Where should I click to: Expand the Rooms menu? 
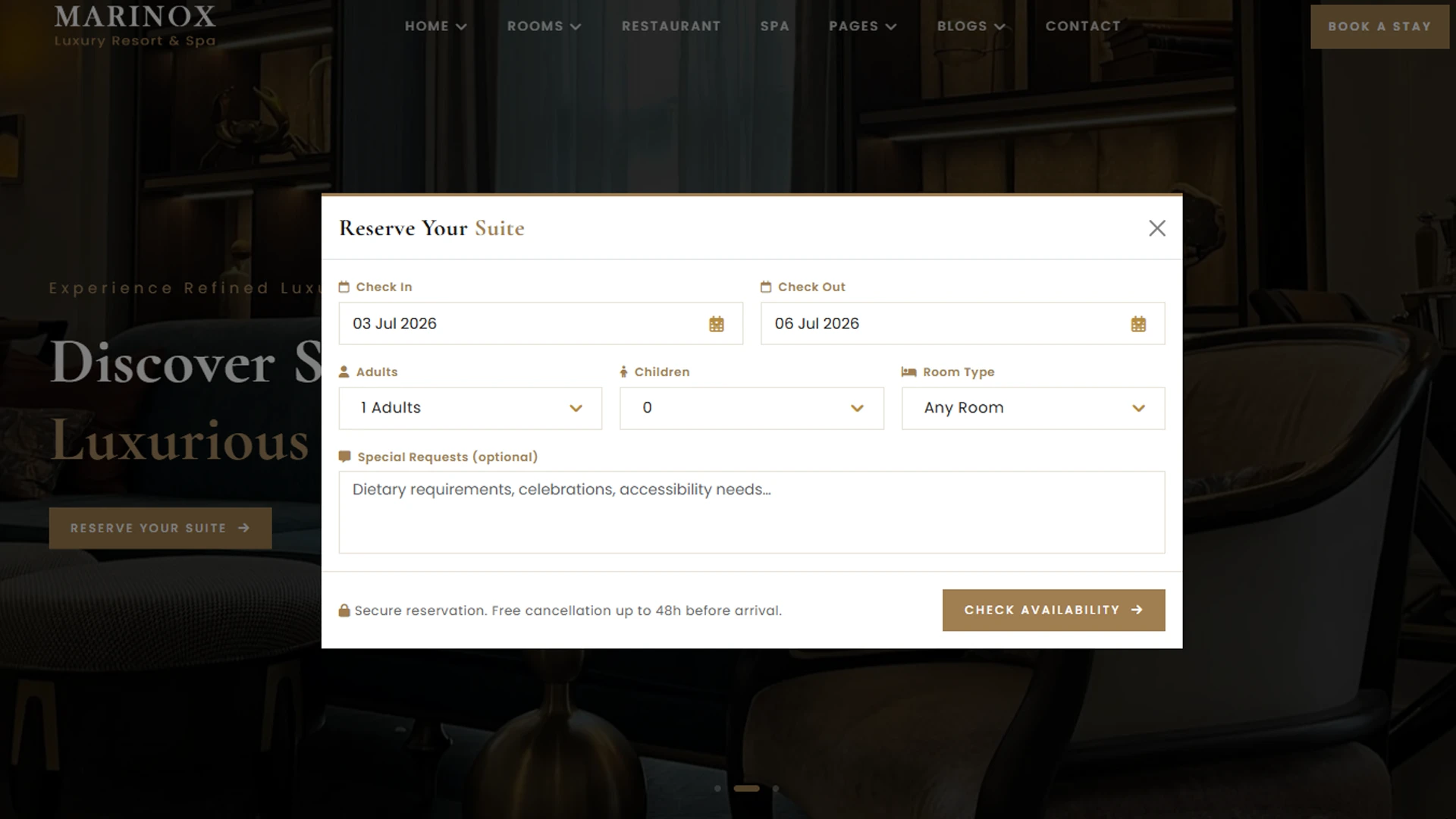click(x=544, y=26)
